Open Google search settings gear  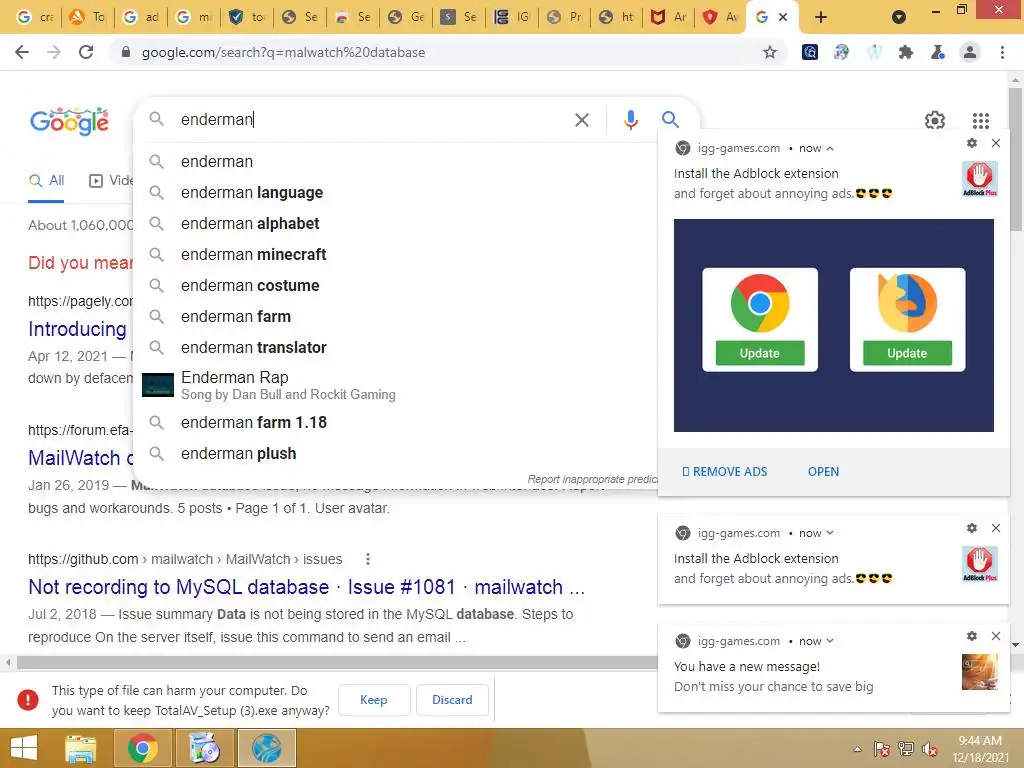tap(935, 120)
